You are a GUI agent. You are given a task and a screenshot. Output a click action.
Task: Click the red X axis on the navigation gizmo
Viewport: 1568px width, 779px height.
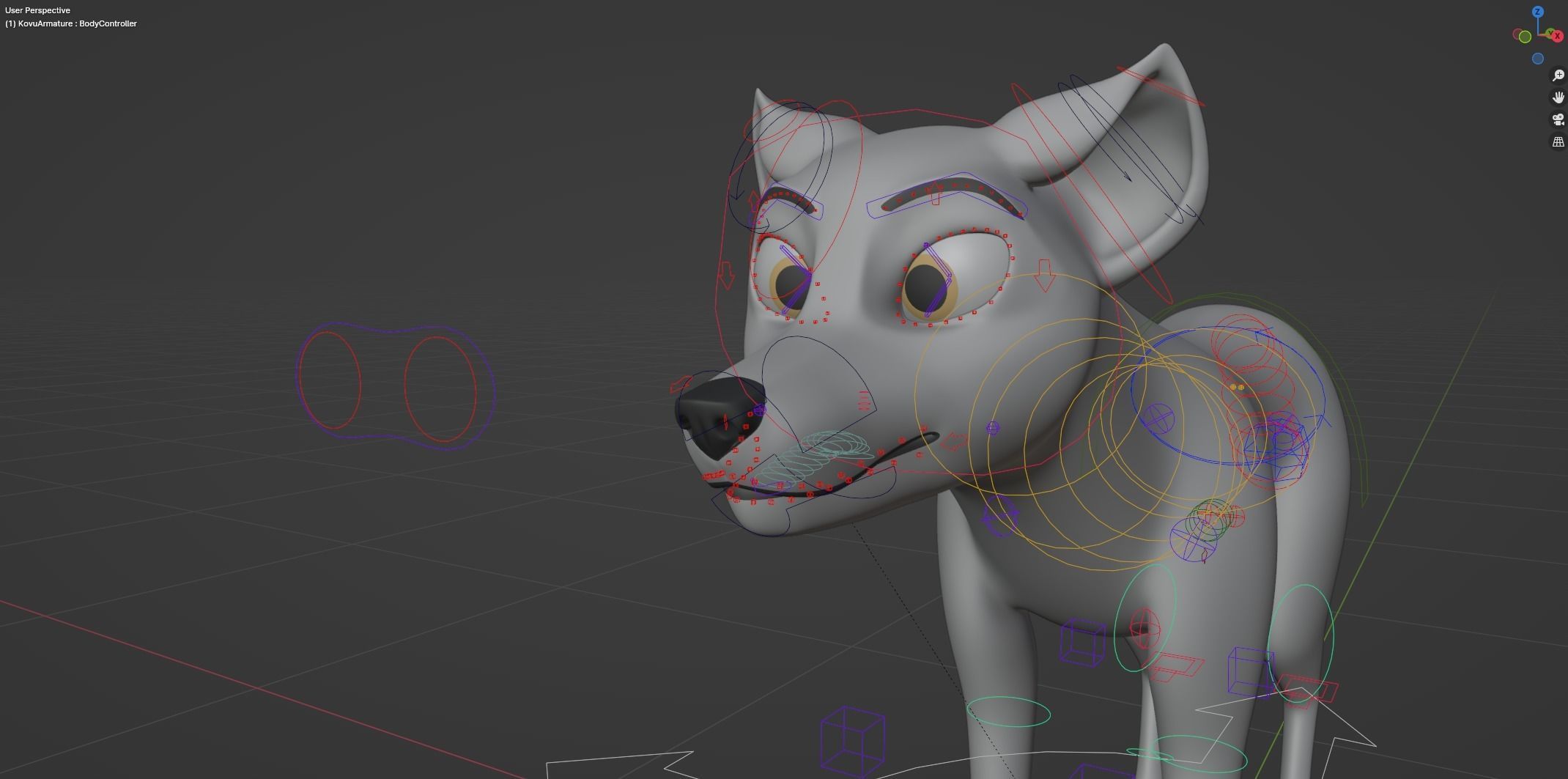[1558, 36]
